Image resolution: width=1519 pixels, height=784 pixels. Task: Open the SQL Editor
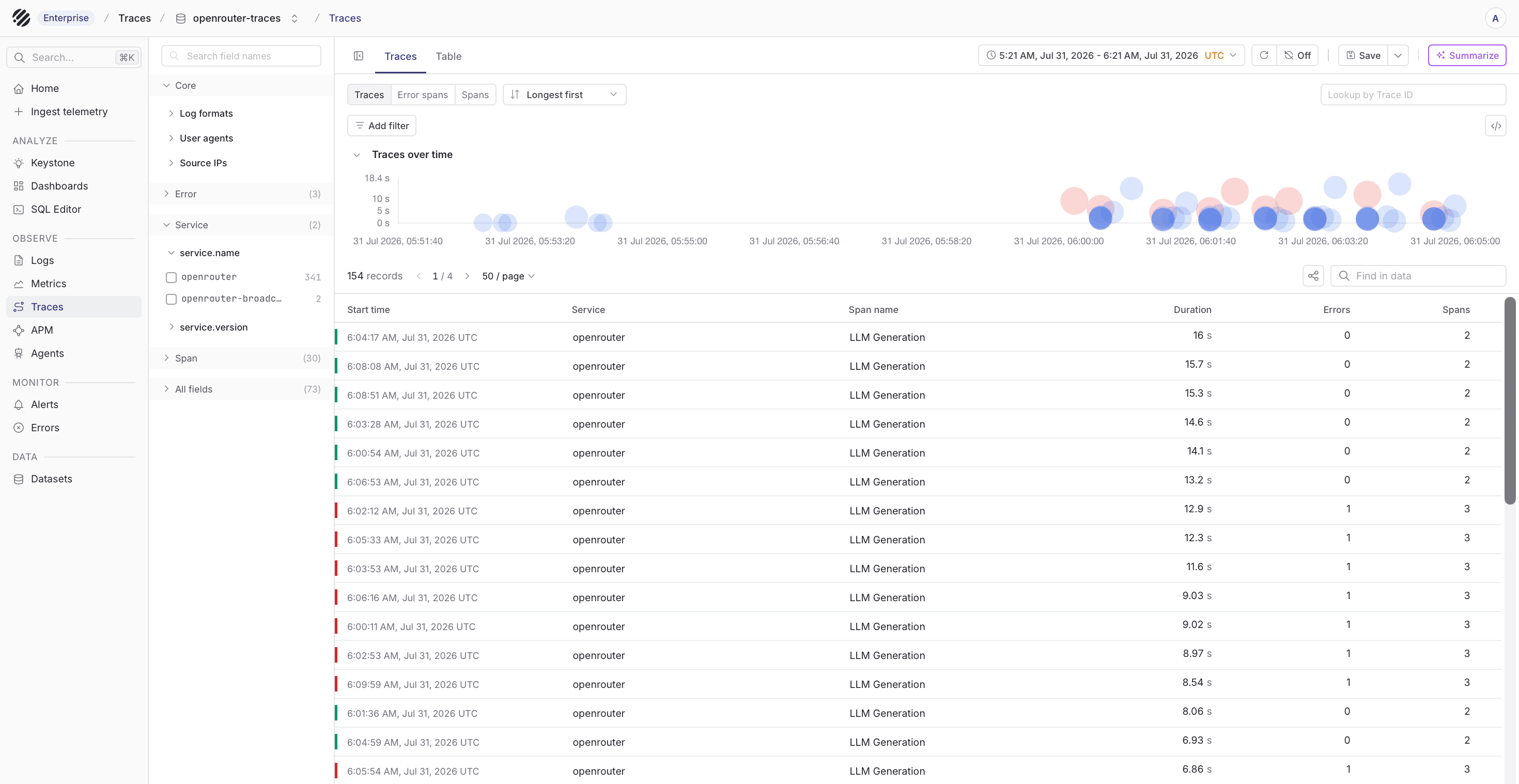click(x=74, y=209)
